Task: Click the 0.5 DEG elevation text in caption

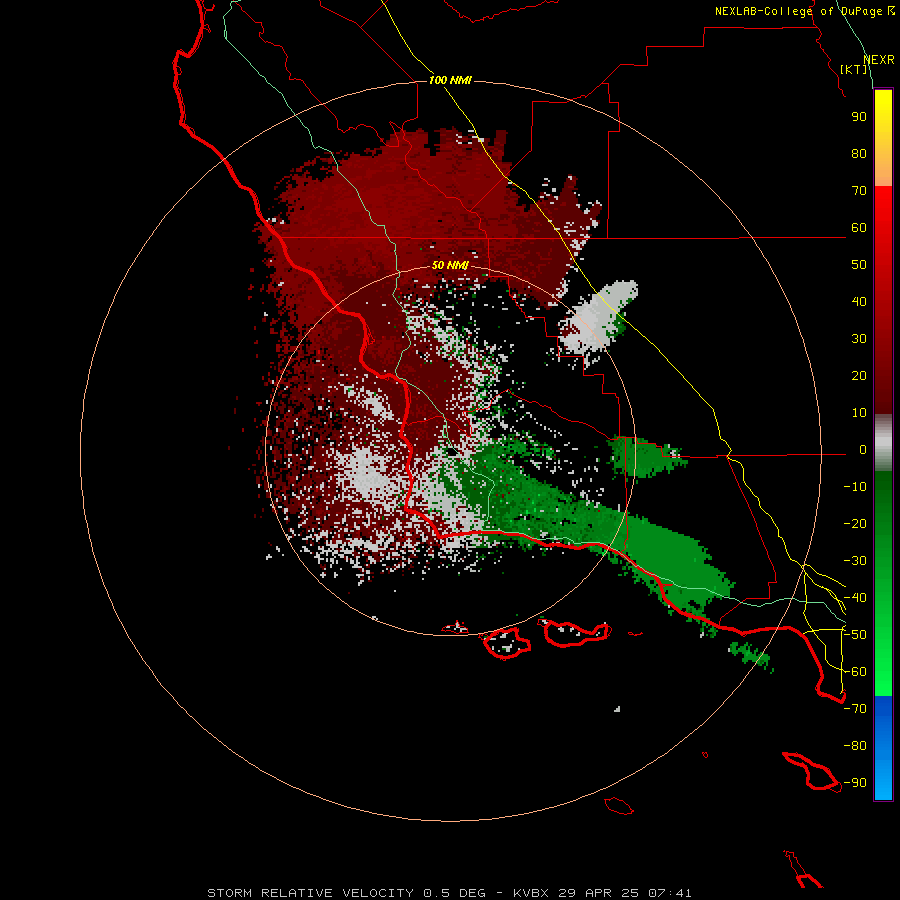Action: pos(454,893)
